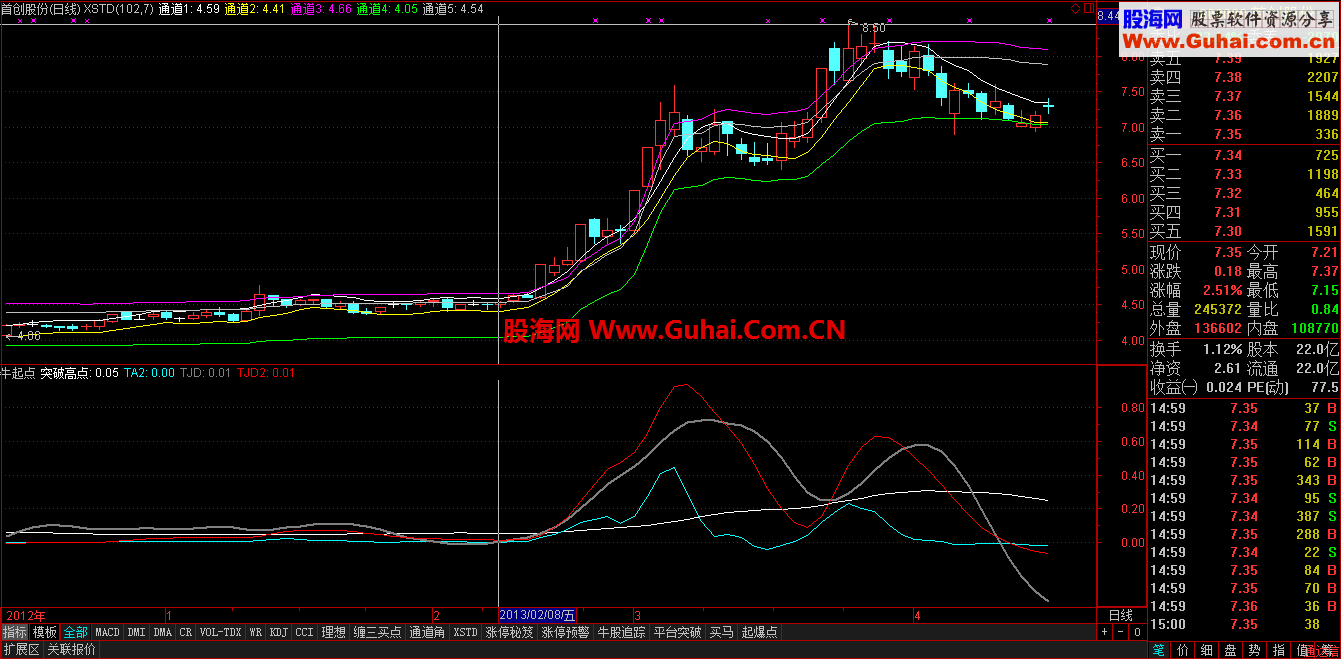Click the diamond icon above the price axis
The height and width of the screenshot is (659, 1341).
point(1075,7)
